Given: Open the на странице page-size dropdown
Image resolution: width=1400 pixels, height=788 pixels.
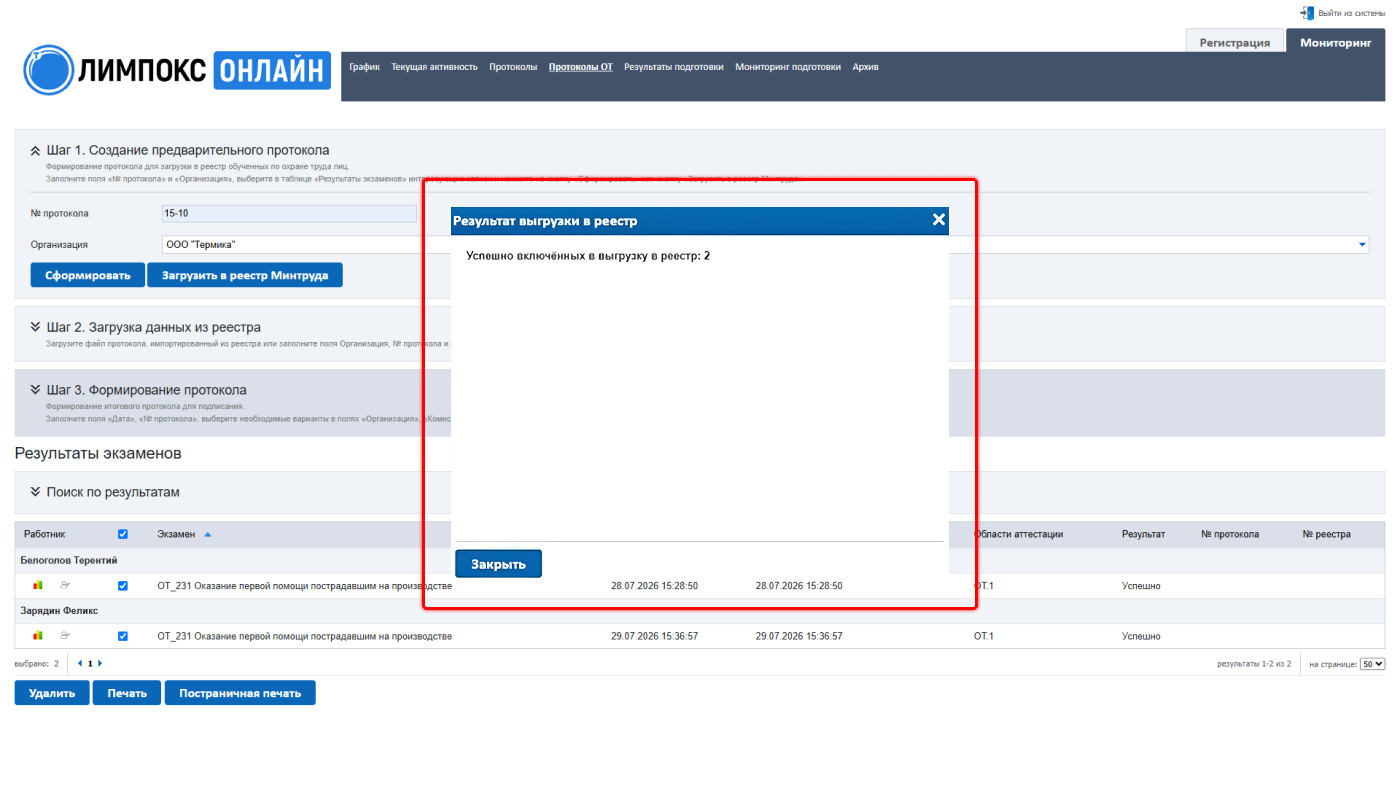Looking at the screenshot, I should tap(1372, 663).
